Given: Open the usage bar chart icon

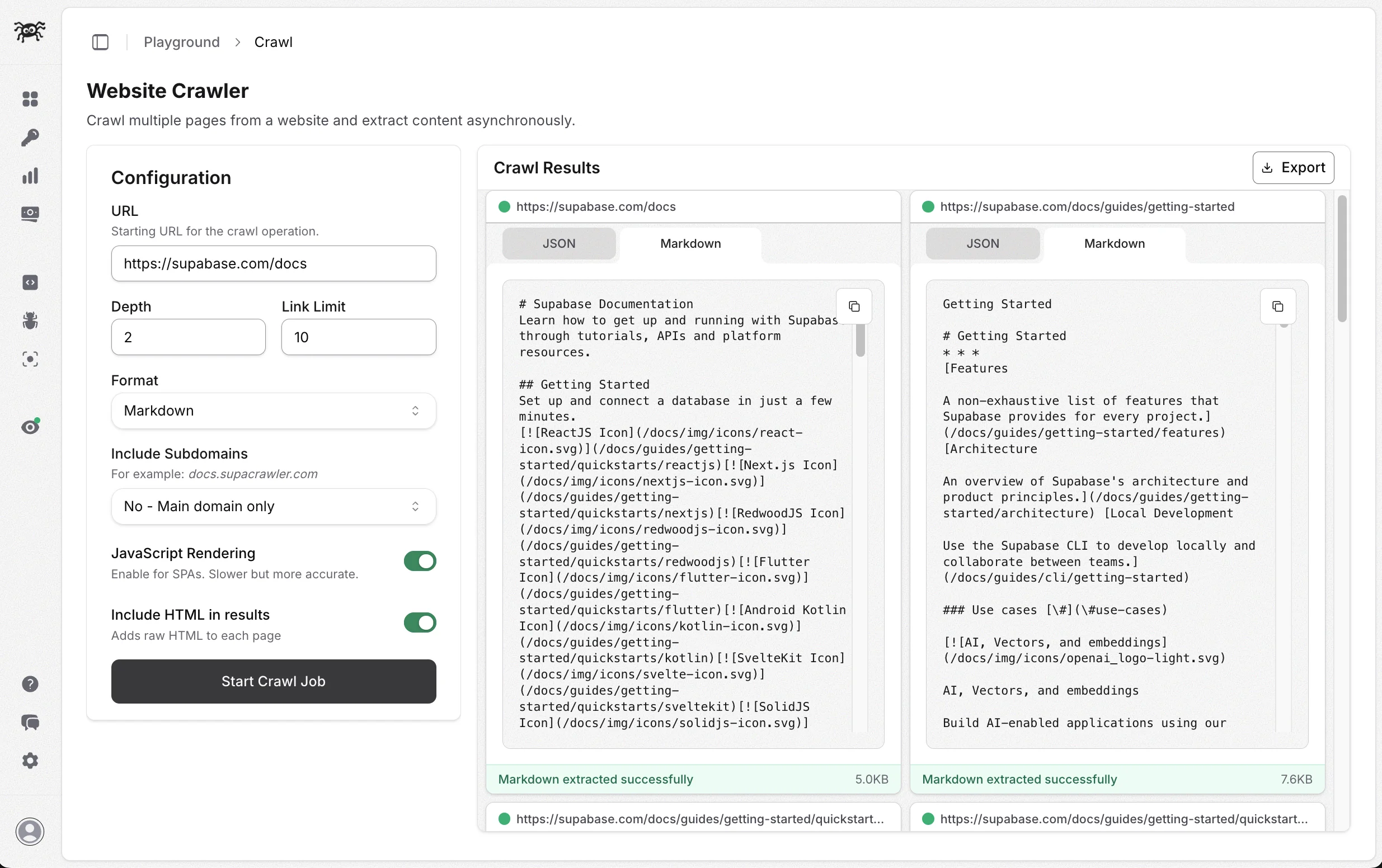Looking at the screenshot, I should coord(30,176).
